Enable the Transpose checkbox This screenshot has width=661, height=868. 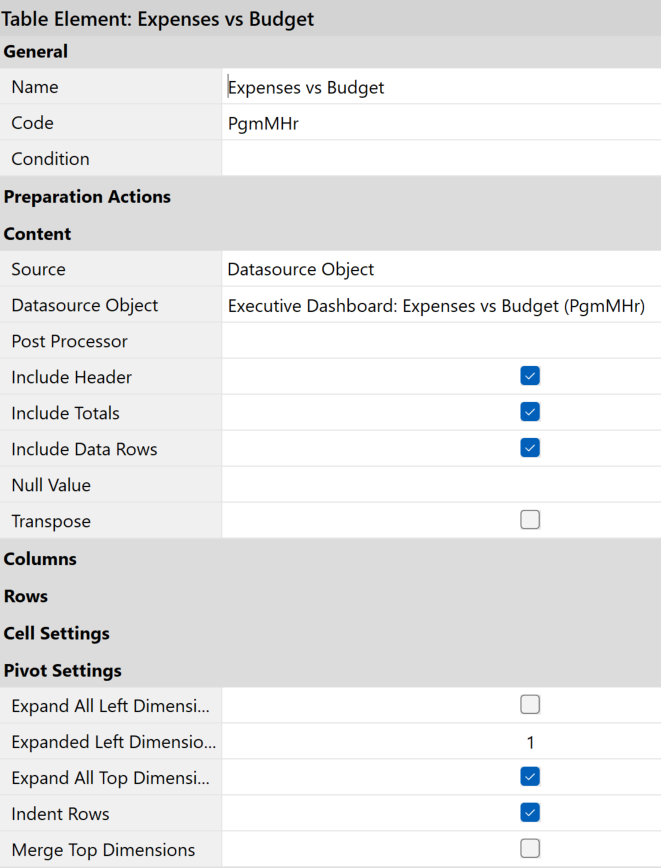[530, 521]
